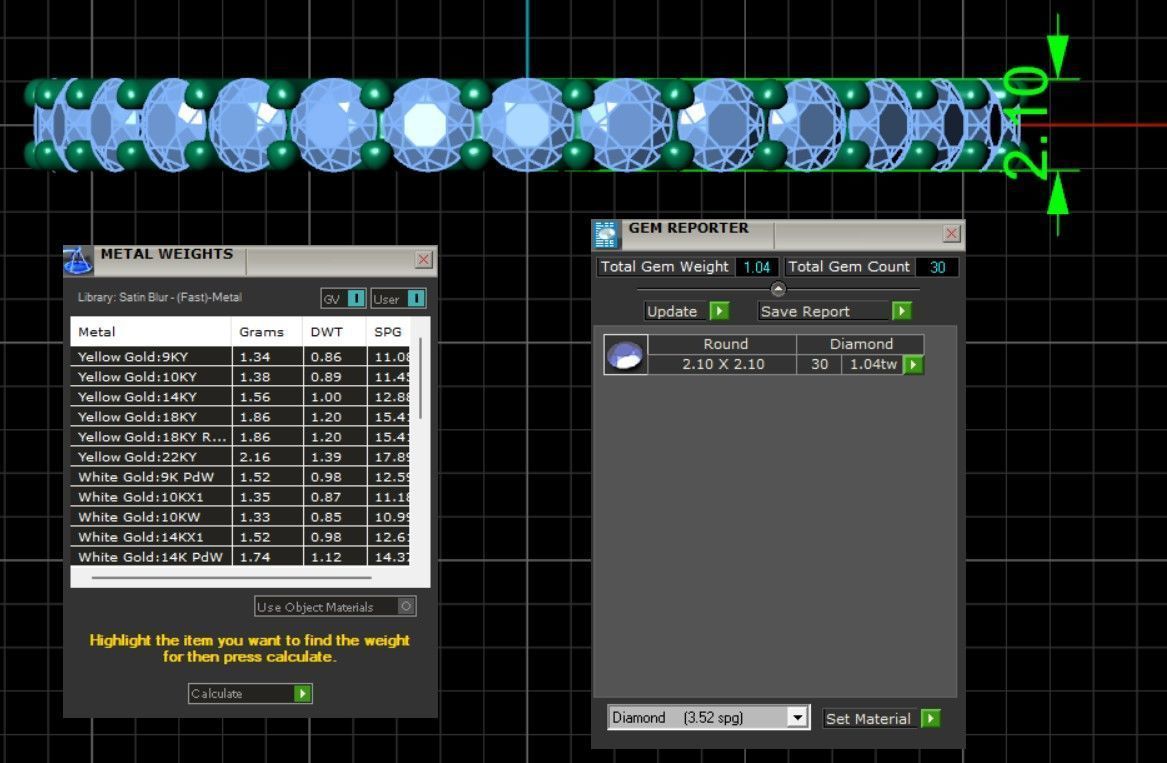Click the green arrow beside Save Report
Viewport: 1167px width, 763px height.
click(901, 311)
